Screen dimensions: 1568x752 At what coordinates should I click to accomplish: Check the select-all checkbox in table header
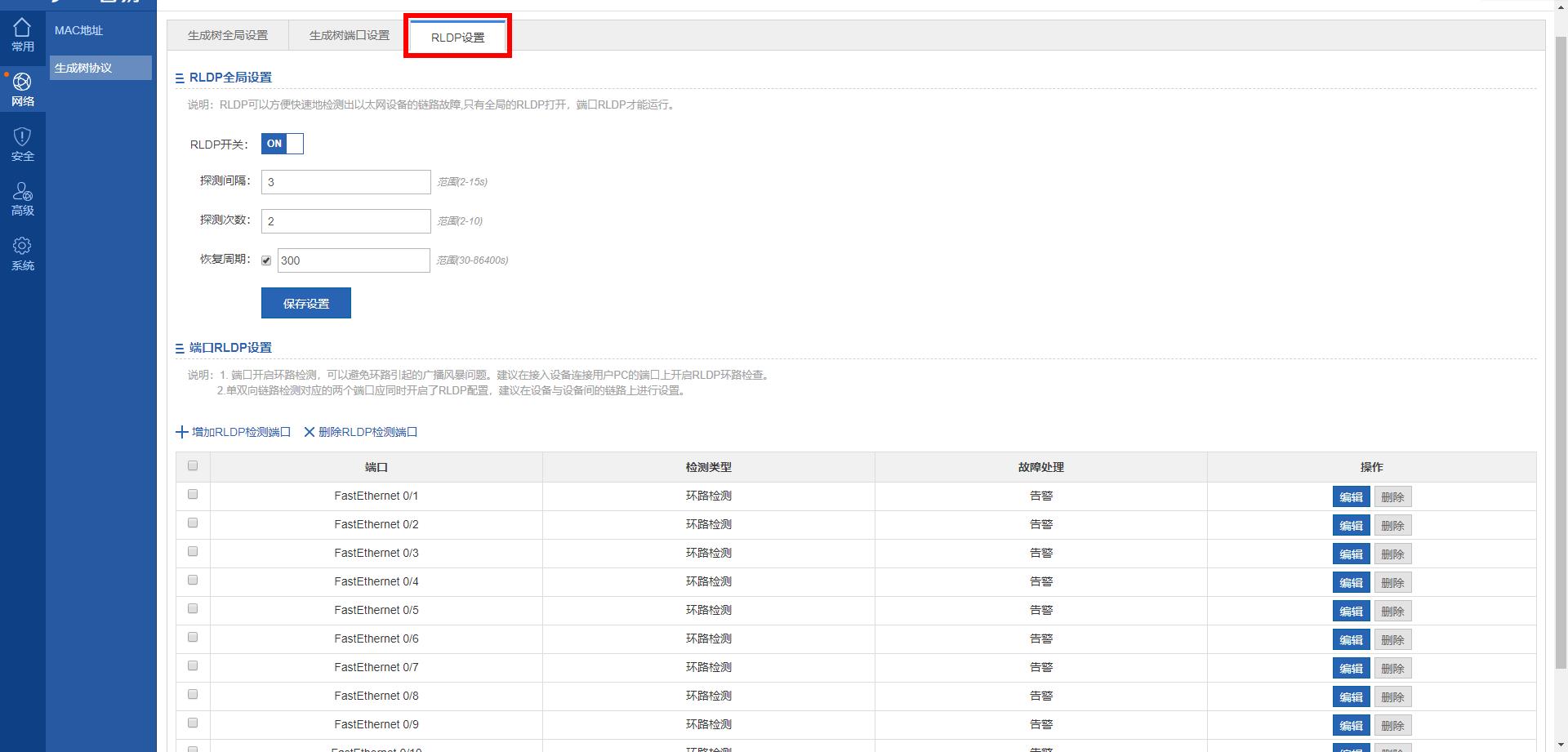pyautogui.click(x=193, y=465)
